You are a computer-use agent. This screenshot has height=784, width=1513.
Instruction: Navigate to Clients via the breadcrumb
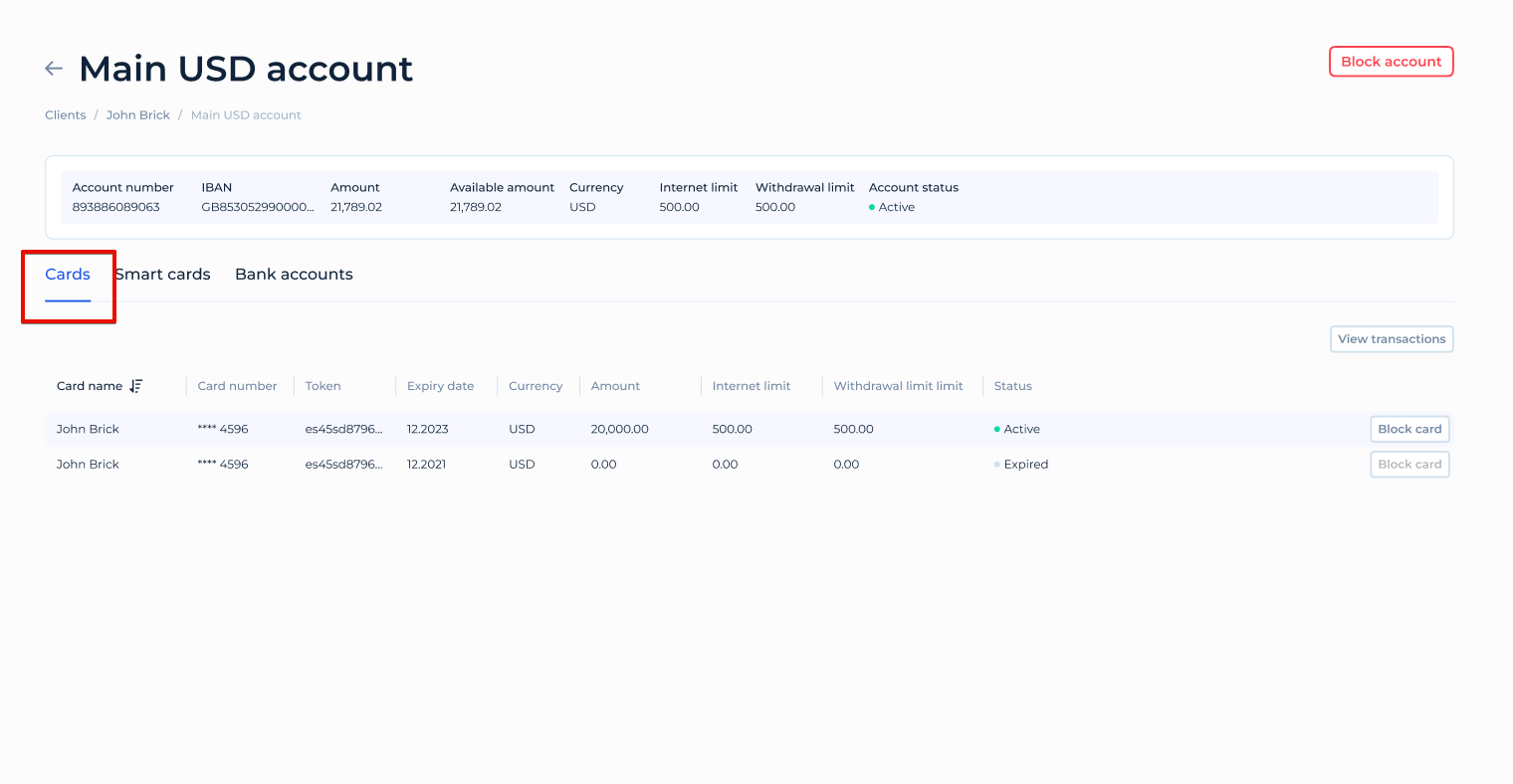click(65, 114)
